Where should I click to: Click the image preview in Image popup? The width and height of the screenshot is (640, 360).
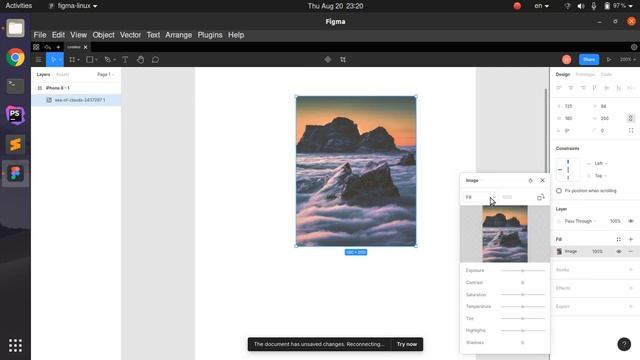pos(505,234)
